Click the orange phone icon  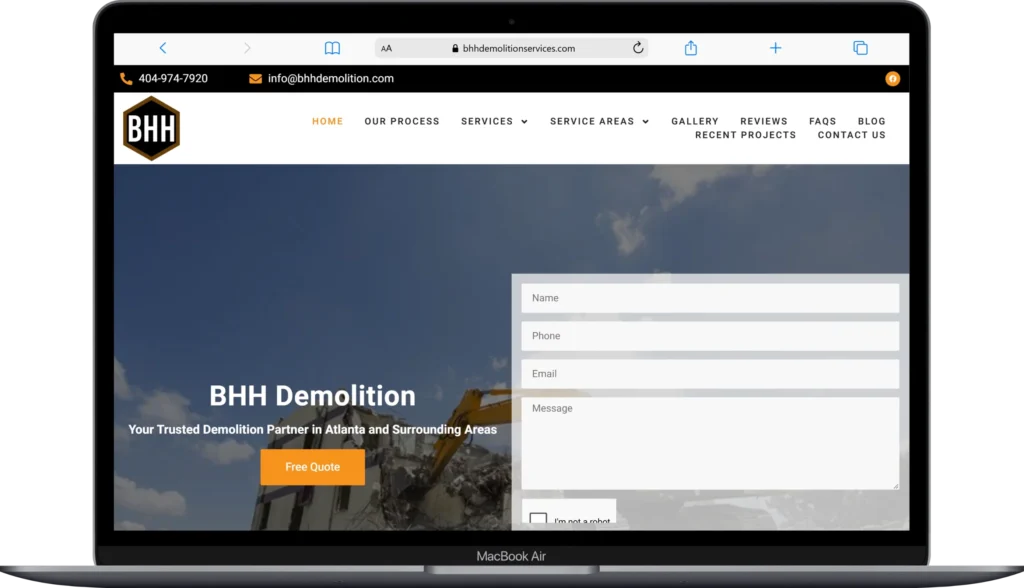point(126,78)
